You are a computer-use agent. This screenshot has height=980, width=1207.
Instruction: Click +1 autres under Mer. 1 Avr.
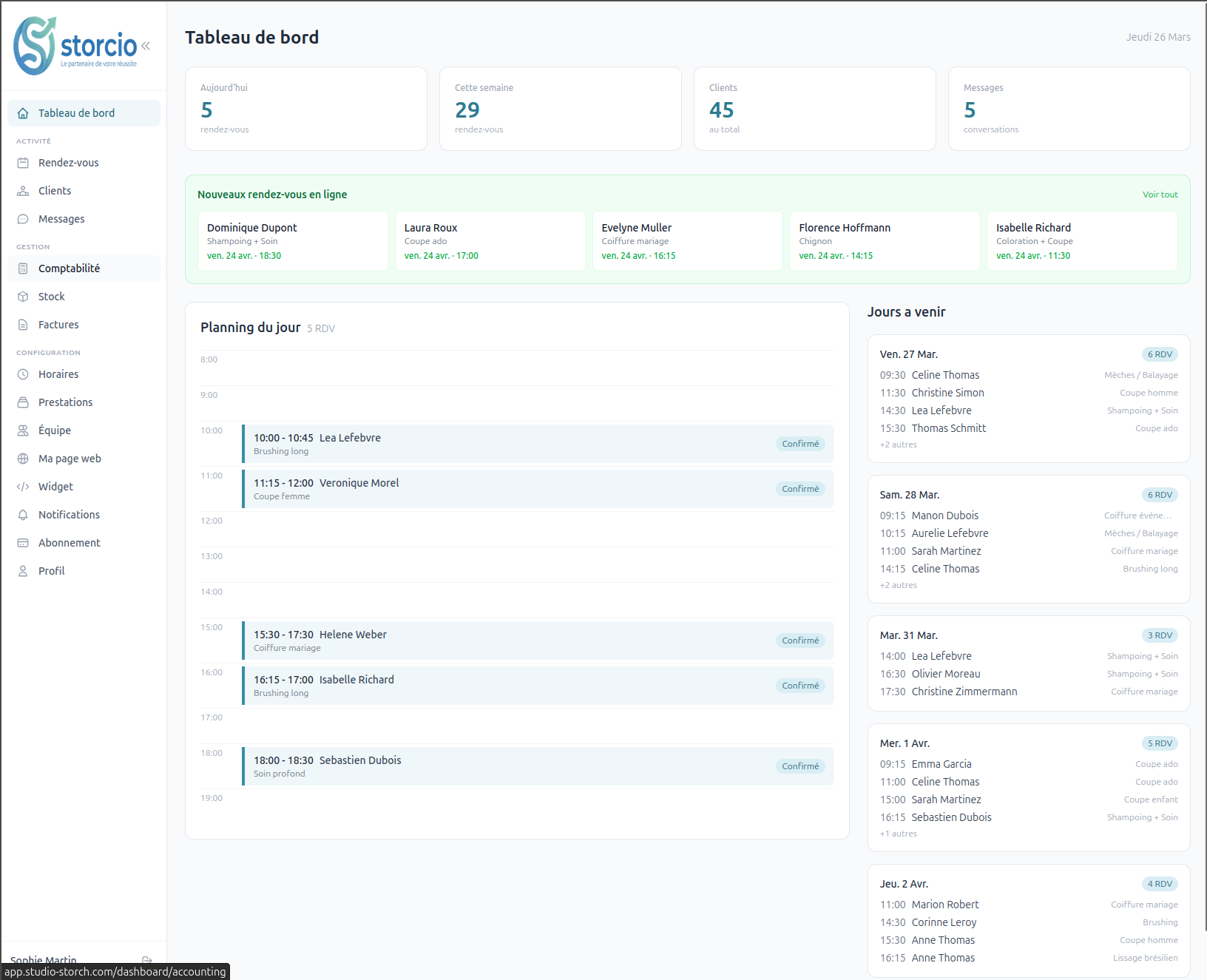coord(898,834)
